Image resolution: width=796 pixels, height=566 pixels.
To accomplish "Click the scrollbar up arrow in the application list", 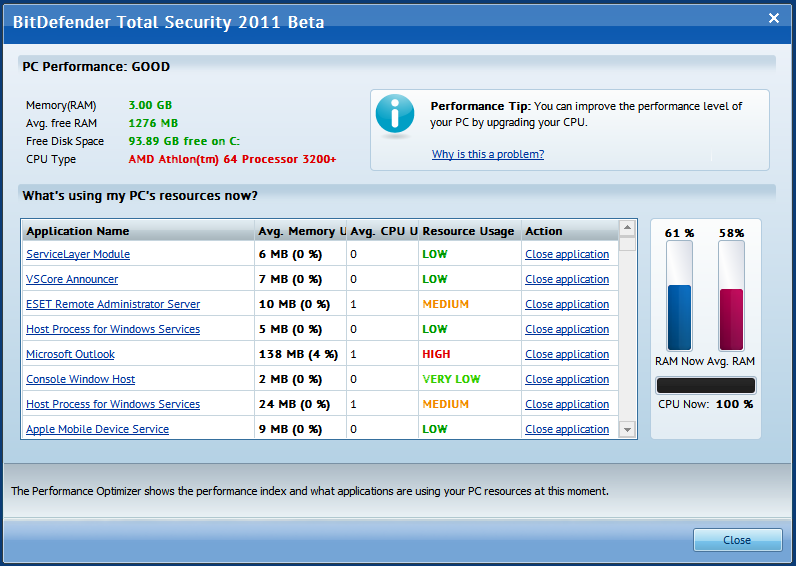I will [x=627, y=228].
